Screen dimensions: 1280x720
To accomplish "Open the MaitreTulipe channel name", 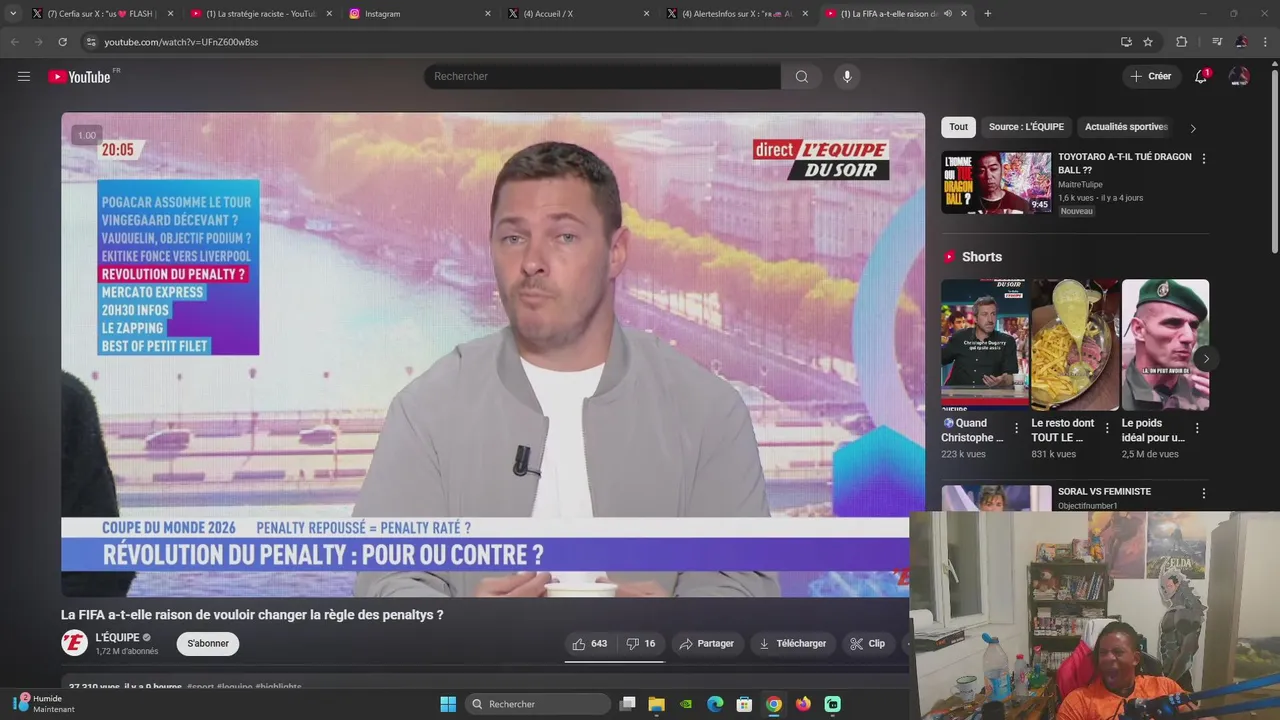I will (x=1080, y=184).
